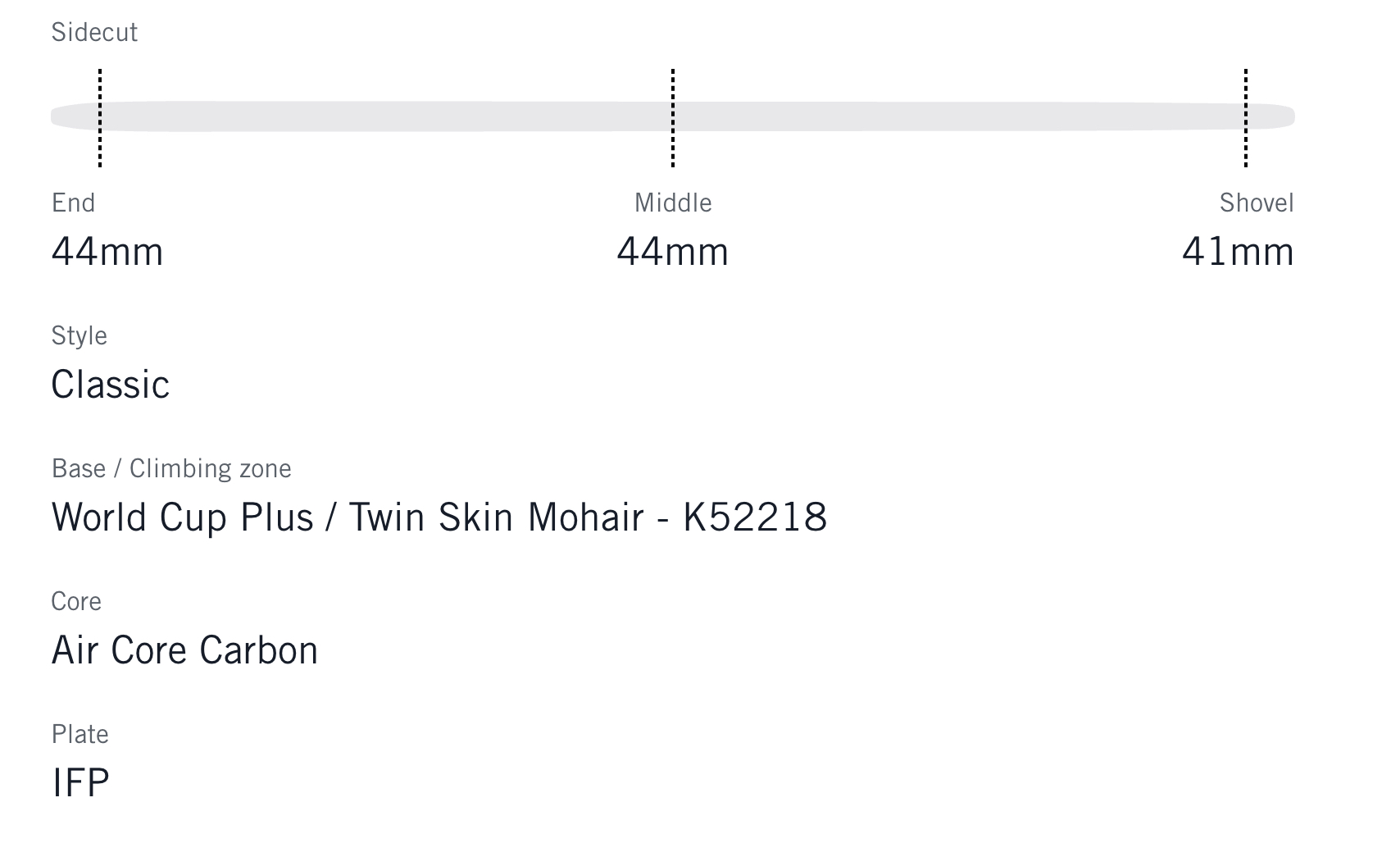This screenshot has width=1400, height=866.
Task: Click the Shovel label under ski
Action: 1257,203
